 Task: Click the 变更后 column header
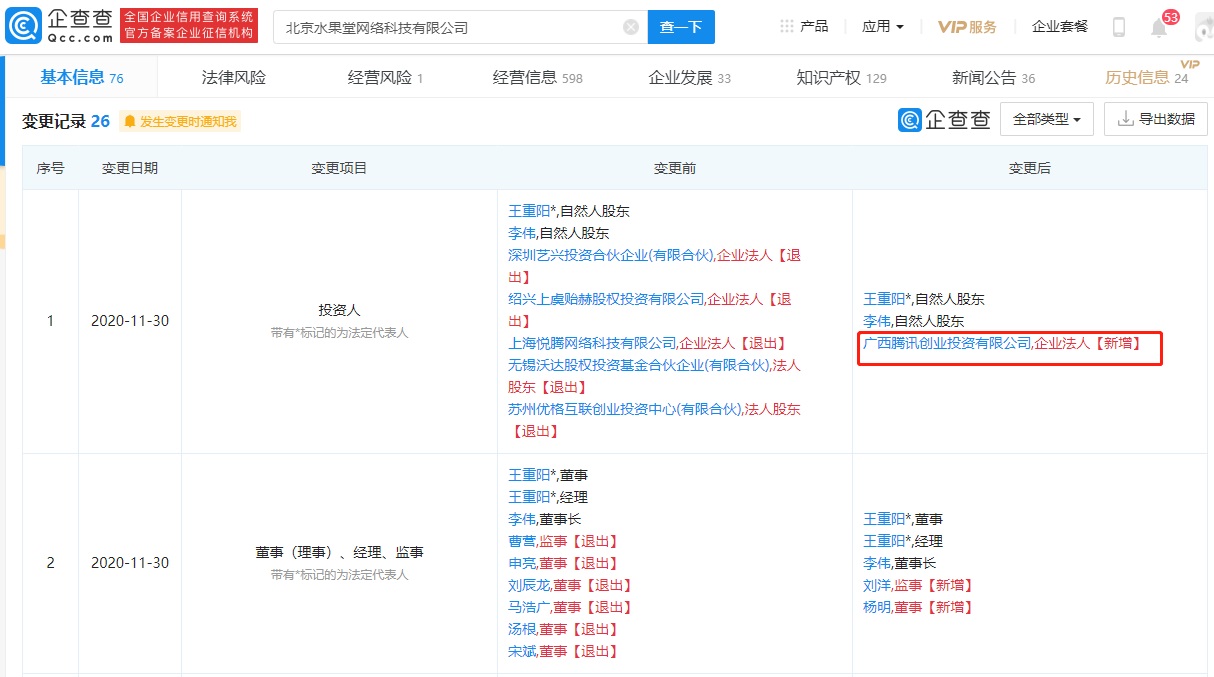coord(1029,168)
